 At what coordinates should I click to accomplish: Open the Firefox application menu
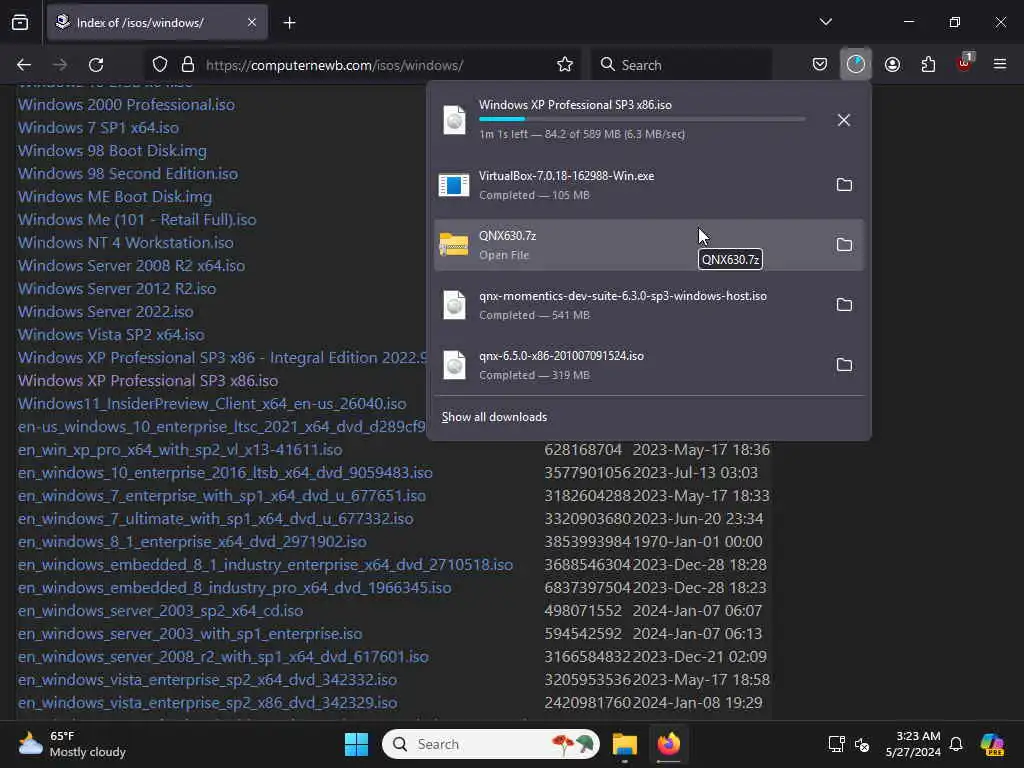[x=1000, y=64]
